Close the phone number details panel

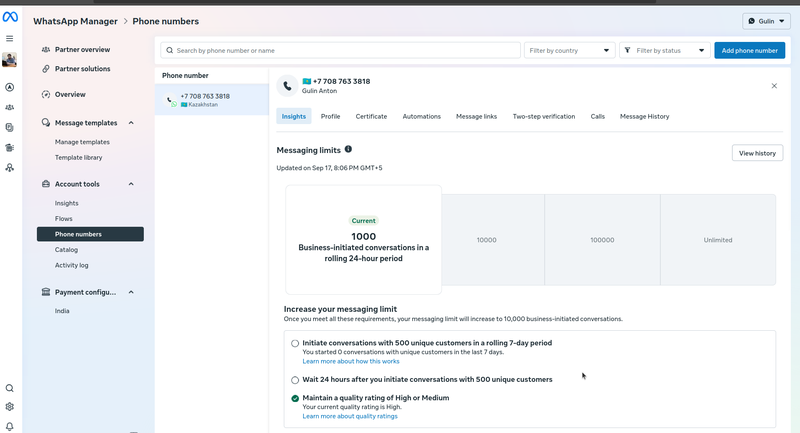774,86
